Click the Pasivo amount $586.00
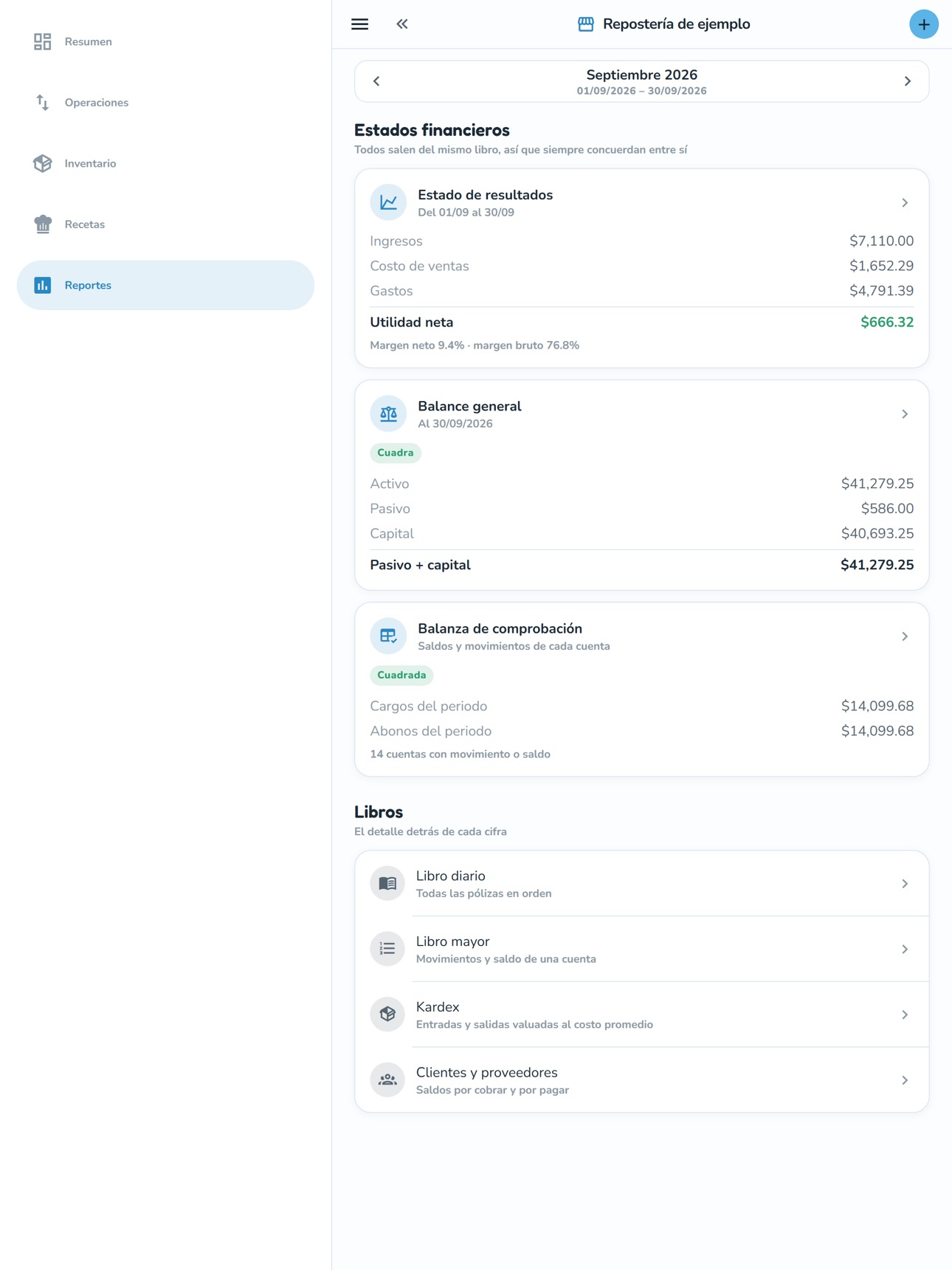952x1270 pixels. (x=887, y=509)
